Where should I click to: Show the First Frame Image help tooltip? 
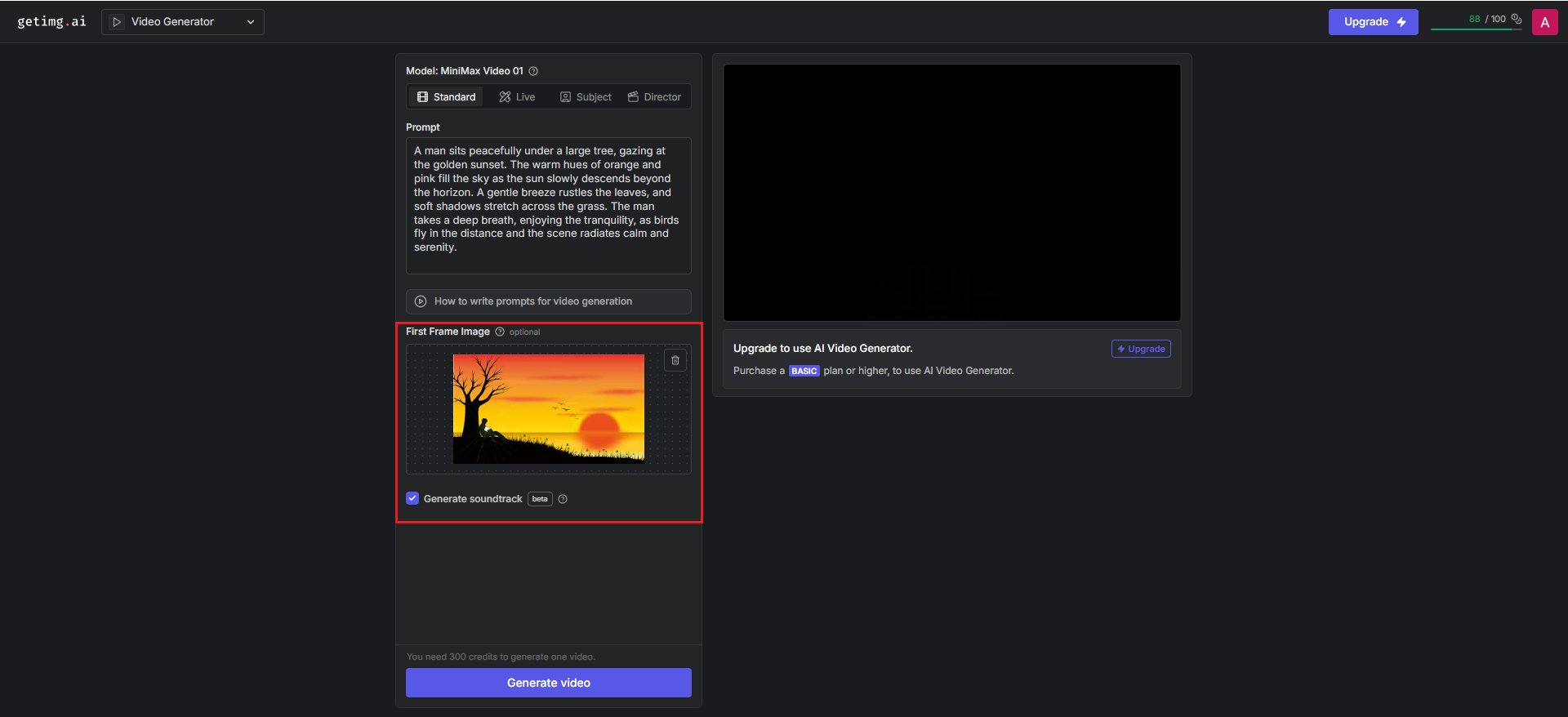click(500, 332)
